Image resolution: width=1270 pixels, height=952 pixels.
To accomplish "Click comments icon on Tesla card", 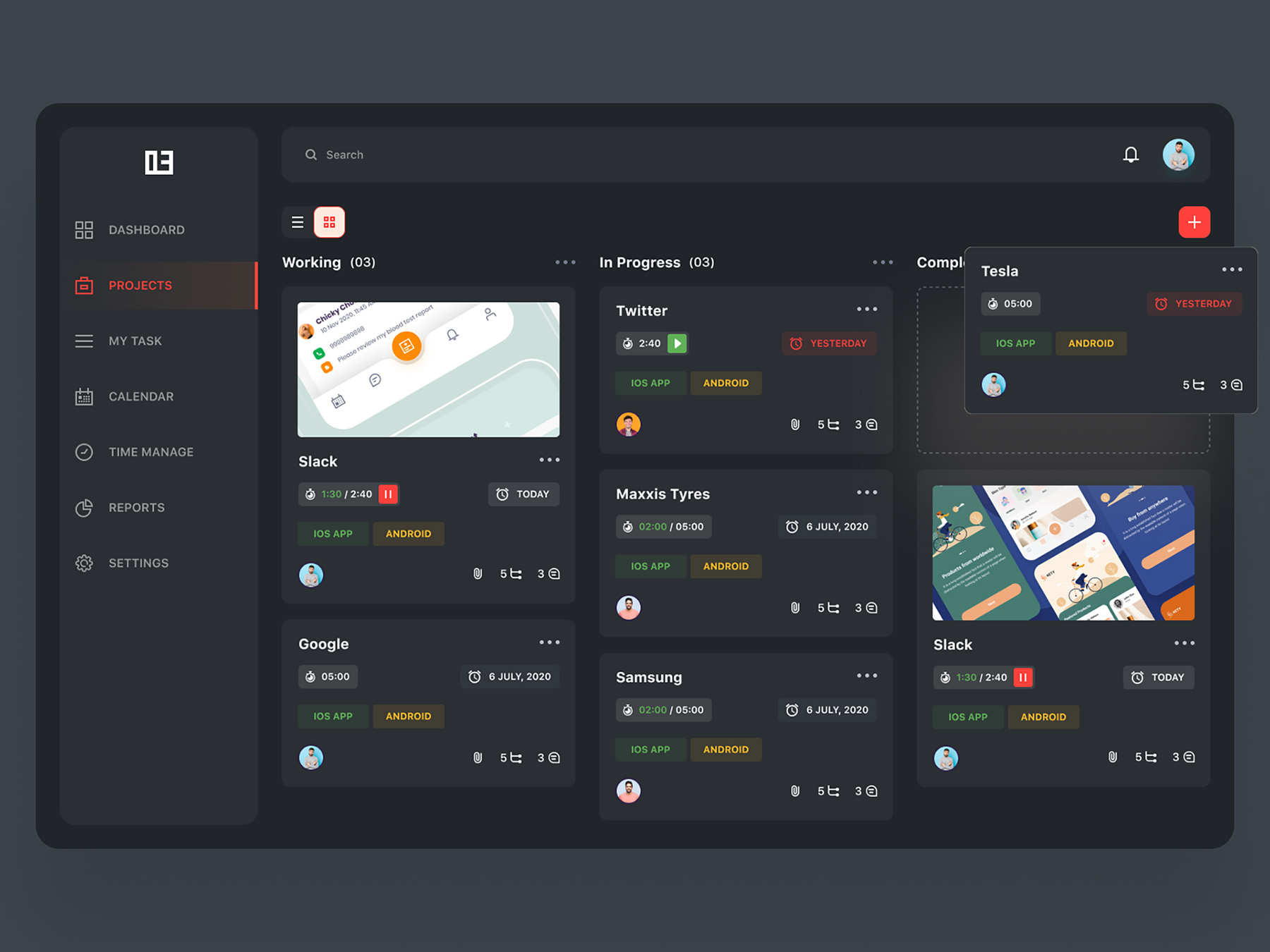I will coord(1237,385).
